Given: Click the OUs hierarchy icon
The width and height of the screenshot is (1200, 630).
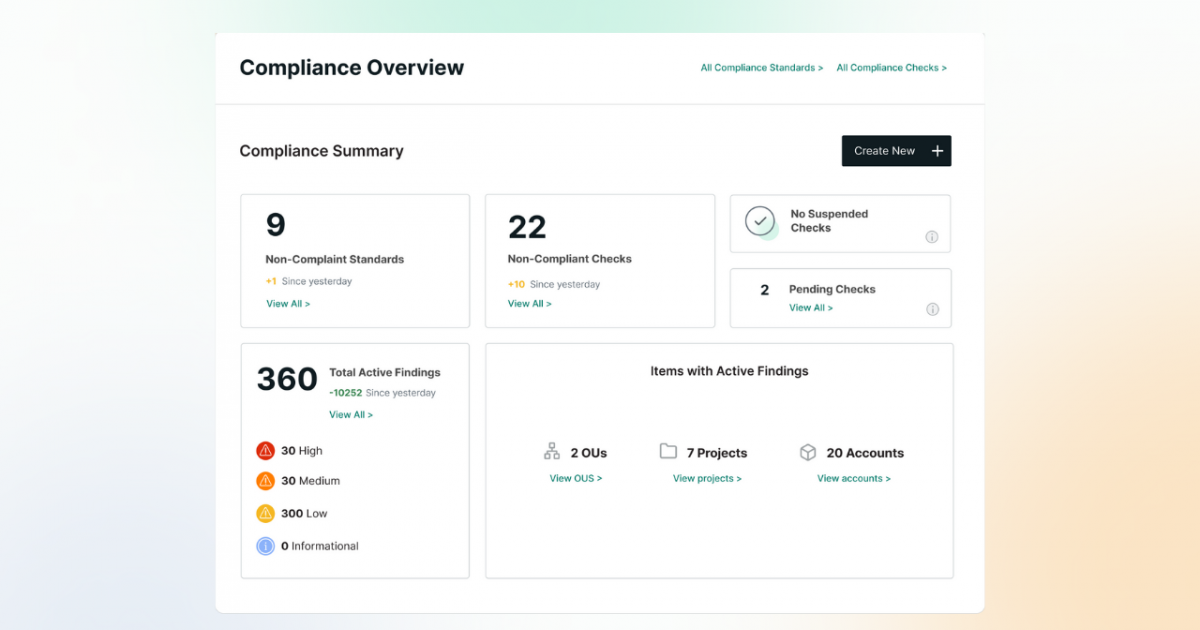Looking at the screenshot, I should coord(552,452).
